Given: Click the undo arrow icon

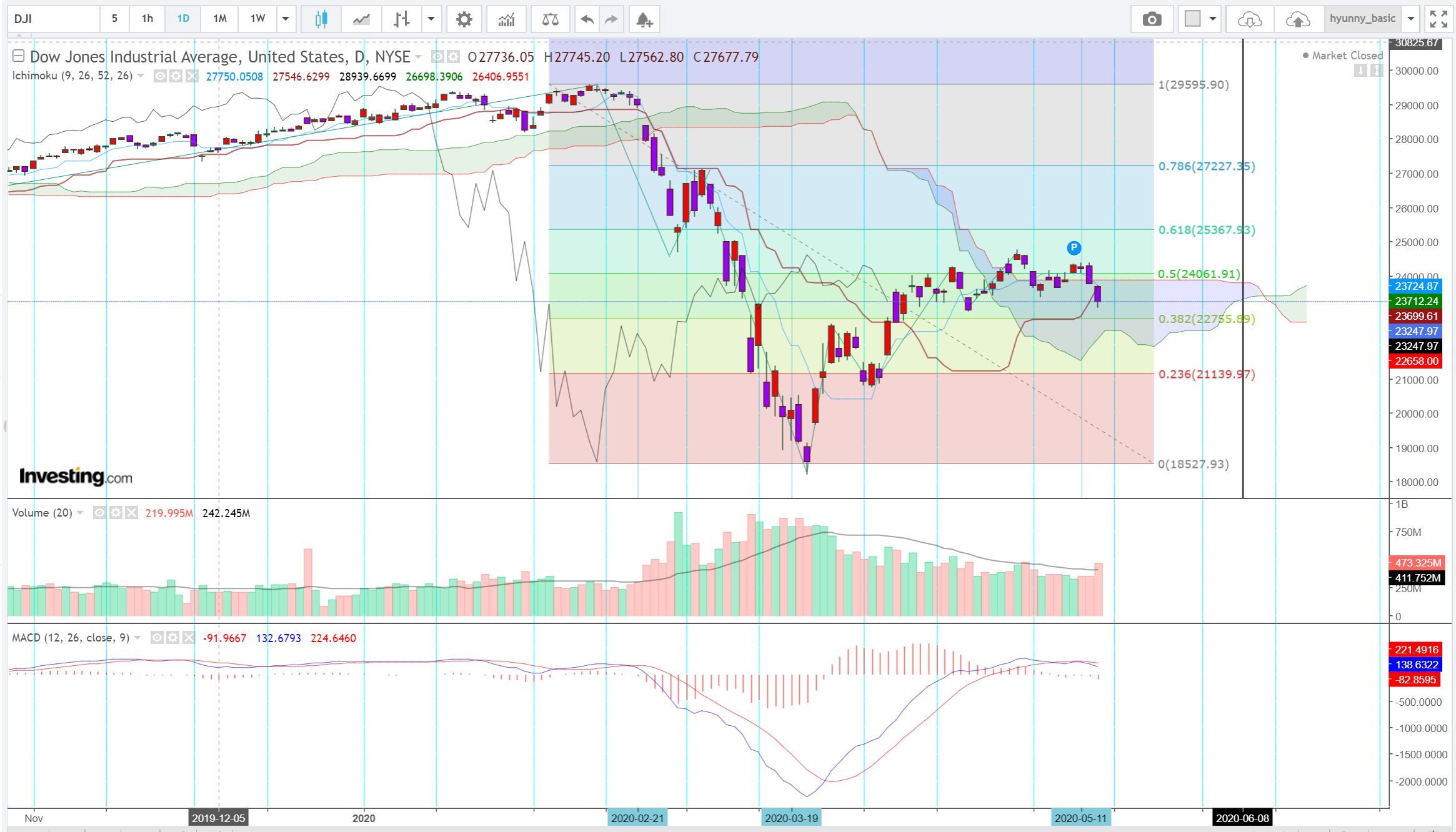Looking at the screenshot, I should click(x=586, y=19).
